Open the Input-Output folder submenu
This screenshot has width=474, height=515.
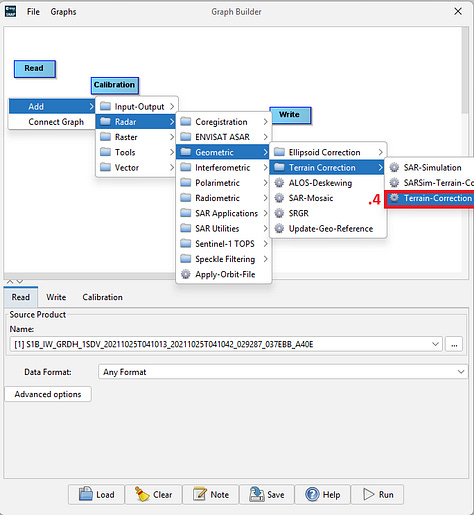137,107
